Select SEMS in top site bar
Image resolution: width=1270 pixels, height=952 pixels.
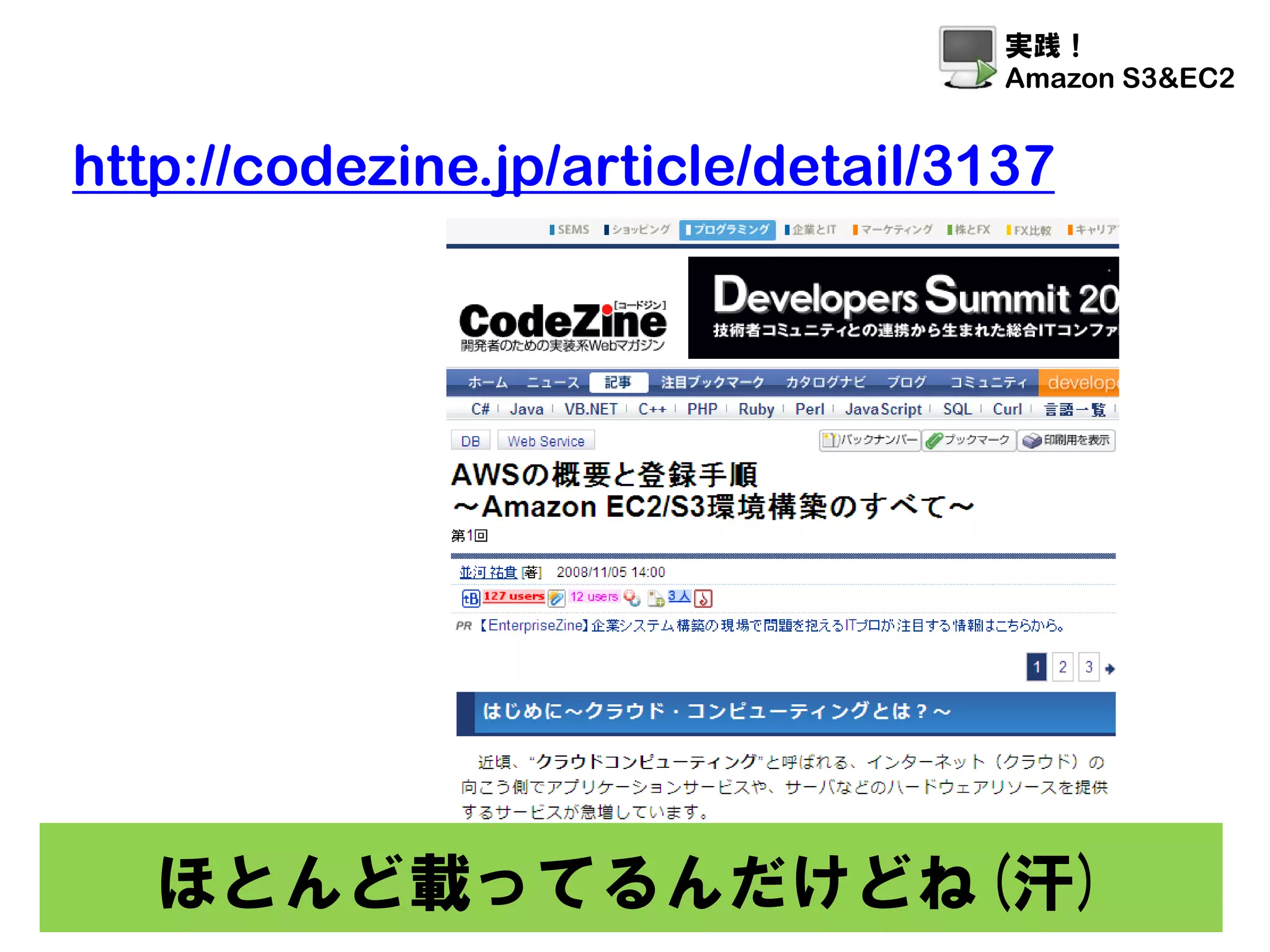569,230
